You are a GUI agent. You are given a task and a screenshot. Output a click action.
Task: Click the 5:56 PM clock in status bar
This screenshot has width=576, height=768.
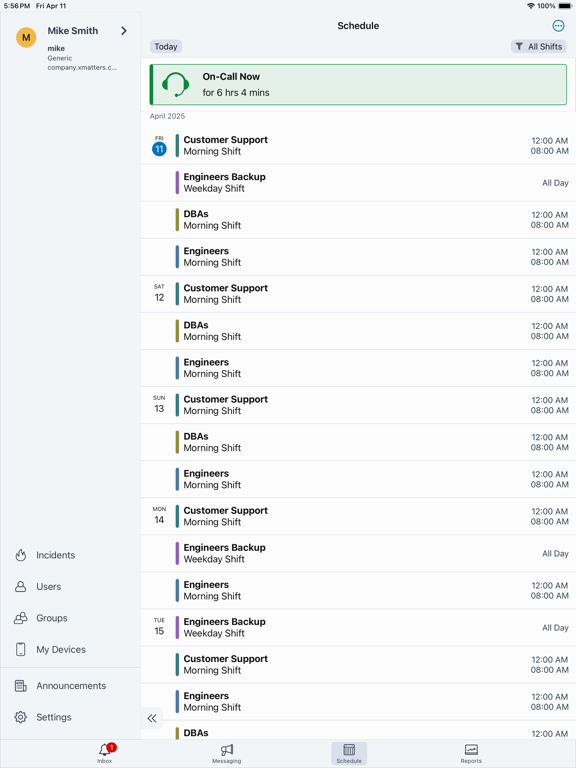[17, 6]
